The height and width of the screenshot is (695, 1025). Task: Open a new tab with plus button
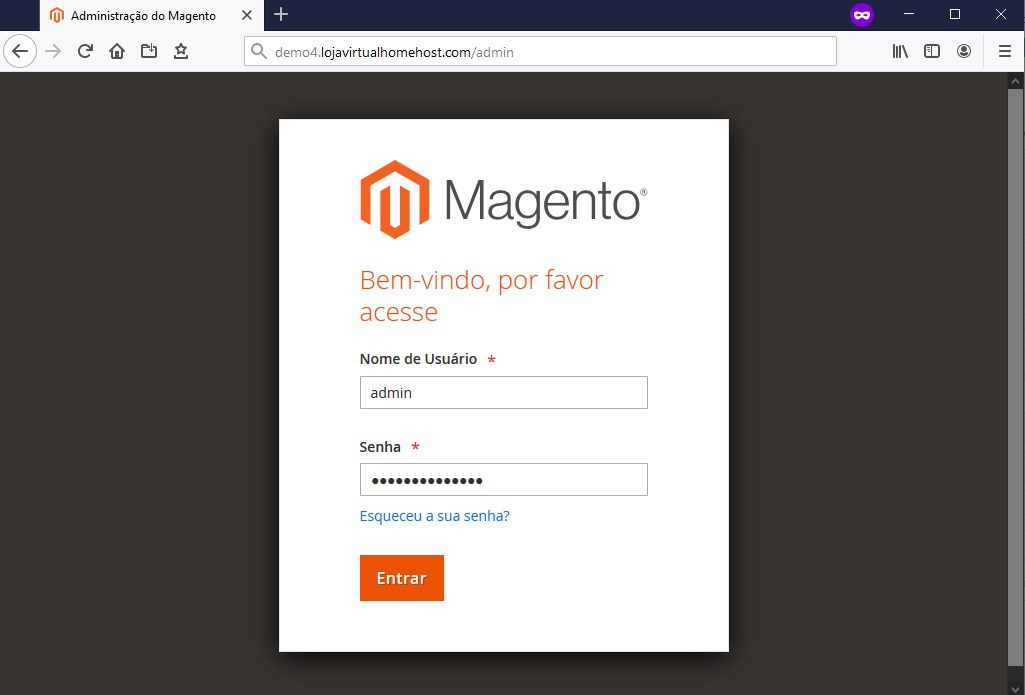[x=281, y=14]
